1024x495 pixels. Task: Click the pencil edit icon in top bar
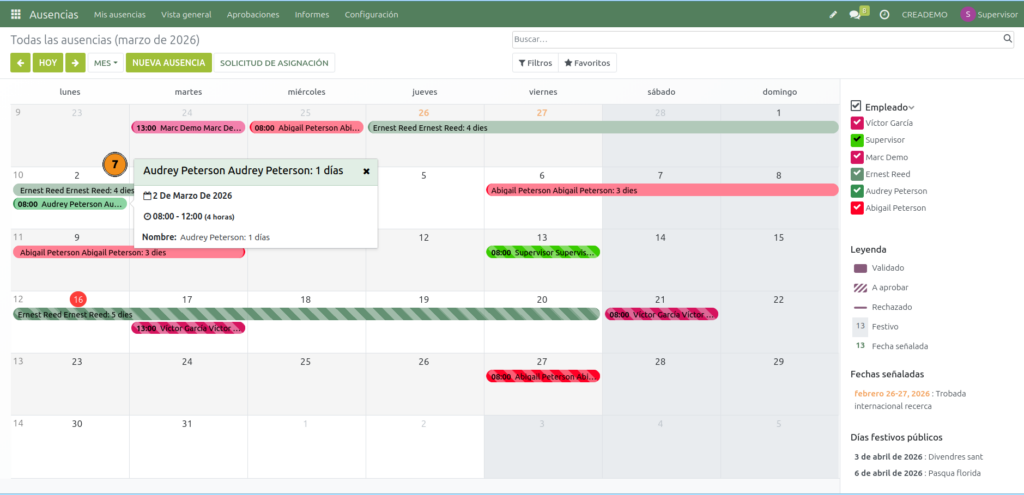click(834, 15)
